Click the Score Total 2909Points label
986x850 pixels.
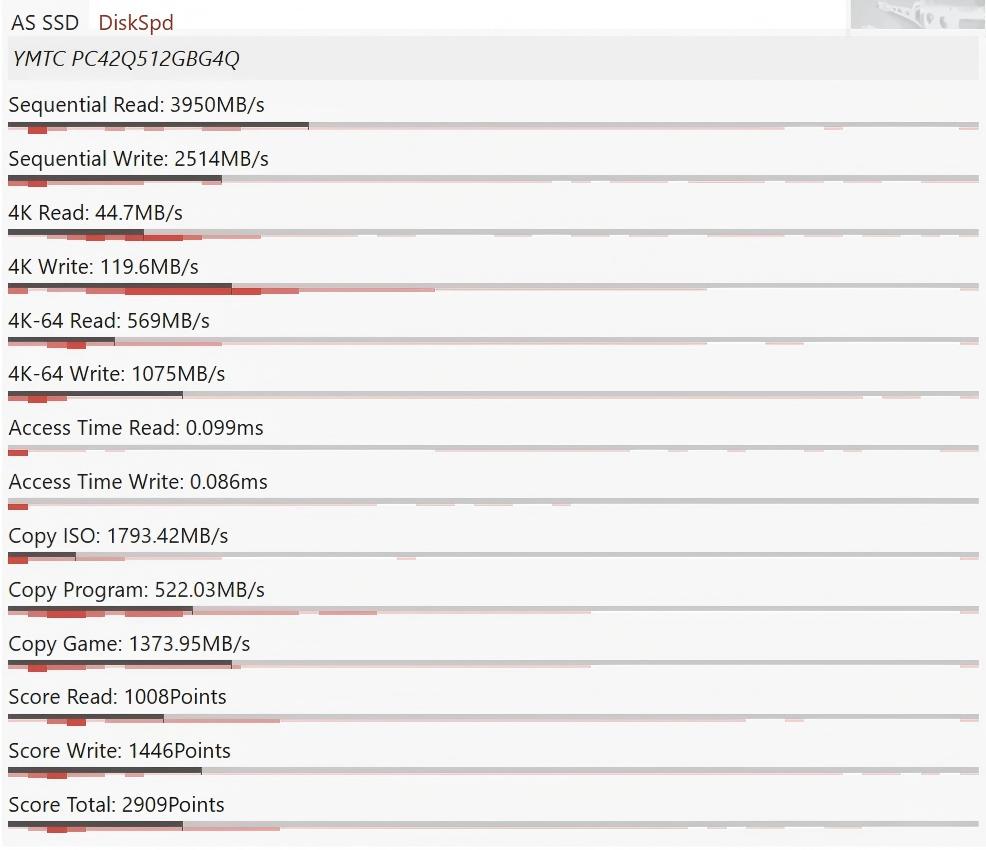click(x=116, y=805)
